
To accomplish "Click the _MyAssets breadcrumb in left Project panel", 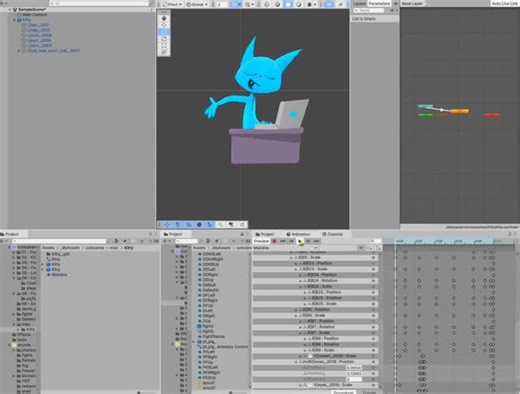I will [69, 248].
